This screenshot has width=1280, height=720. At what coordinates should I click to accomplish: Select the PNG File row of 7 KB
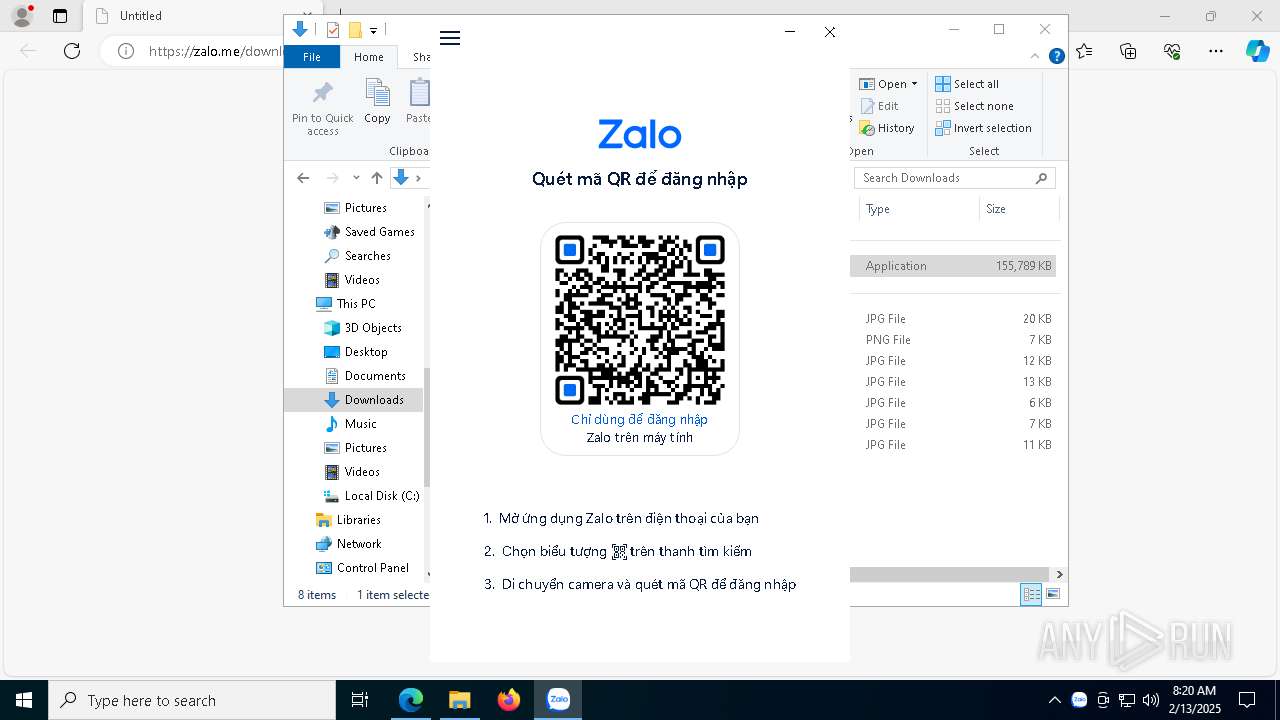(954, 340)
